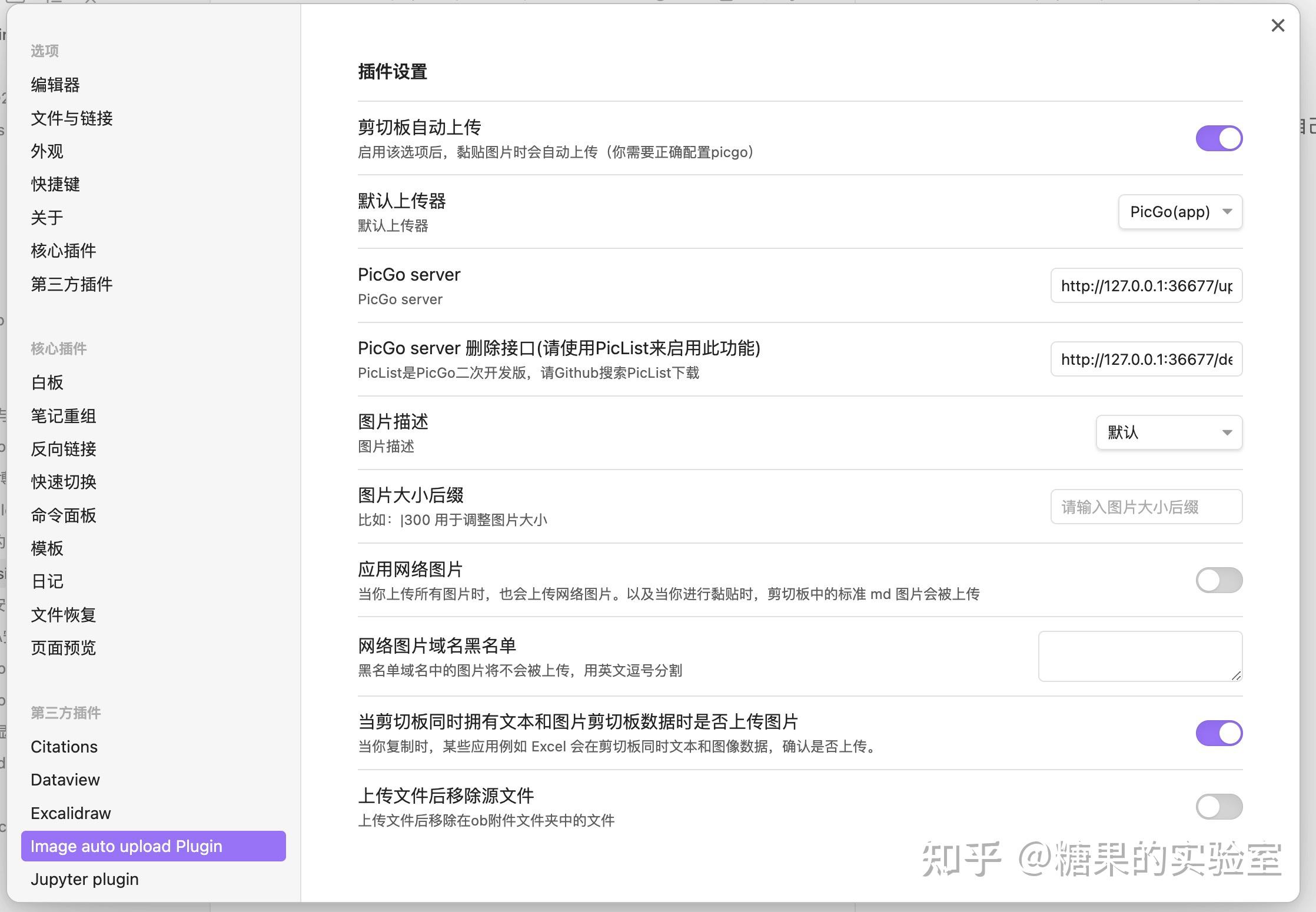Click the PicGo server URL field

click(1145, 285)
